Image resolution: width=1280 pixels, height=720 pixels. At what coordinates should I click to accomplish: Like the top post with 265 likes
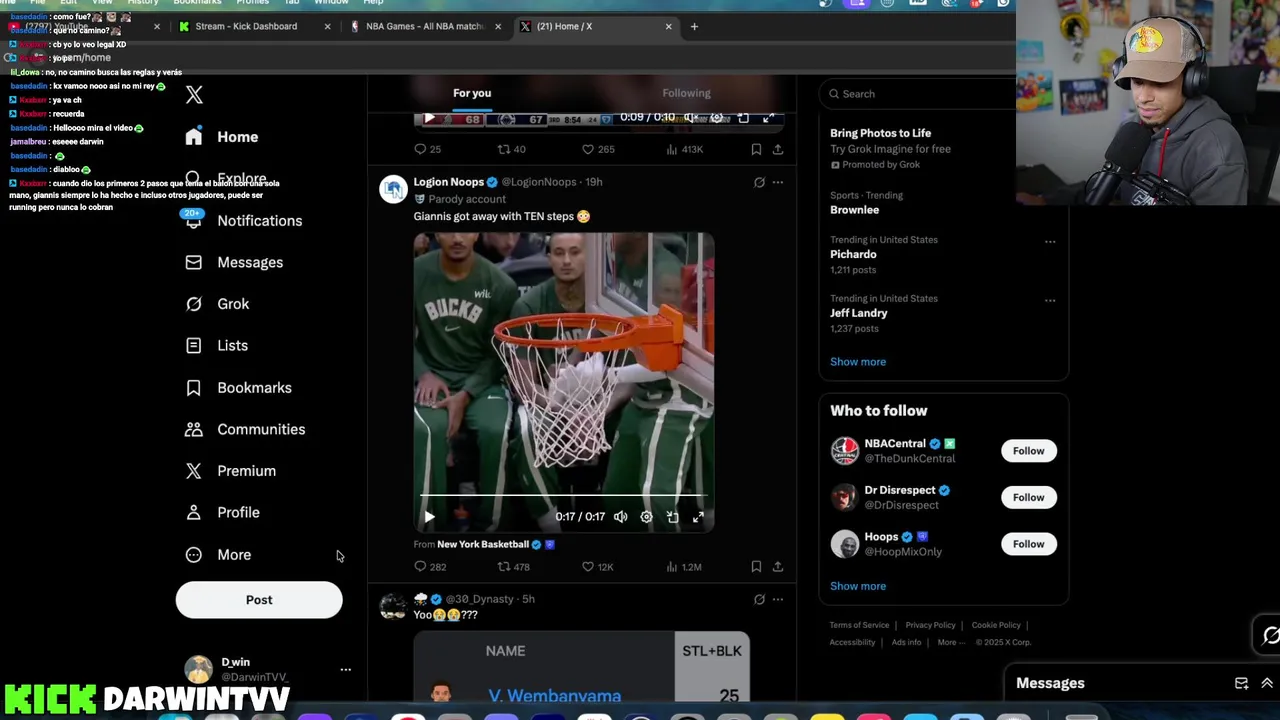click(597, 149)
